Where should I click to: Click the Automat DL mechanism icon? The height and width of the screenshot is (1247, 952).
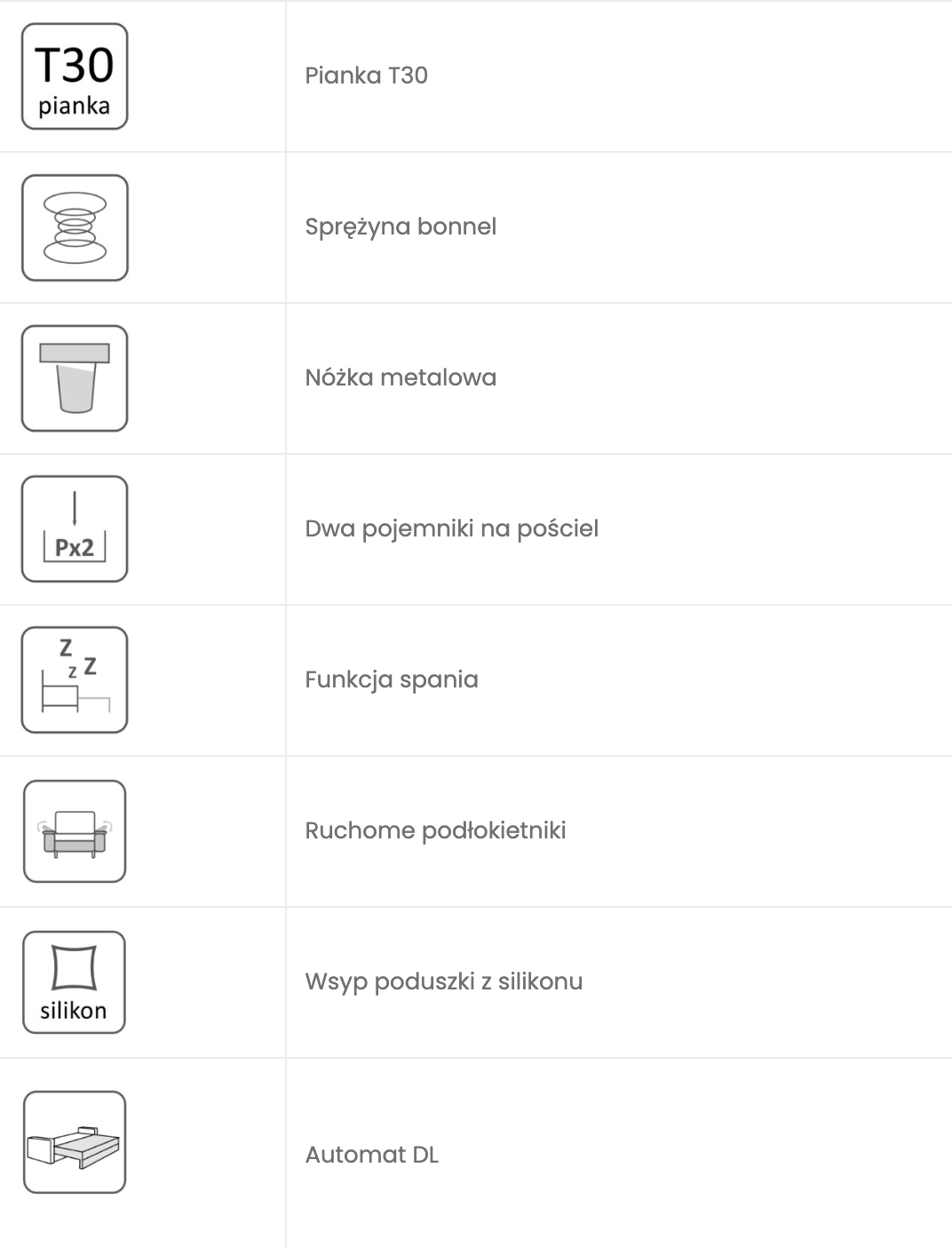[75, 1142]
